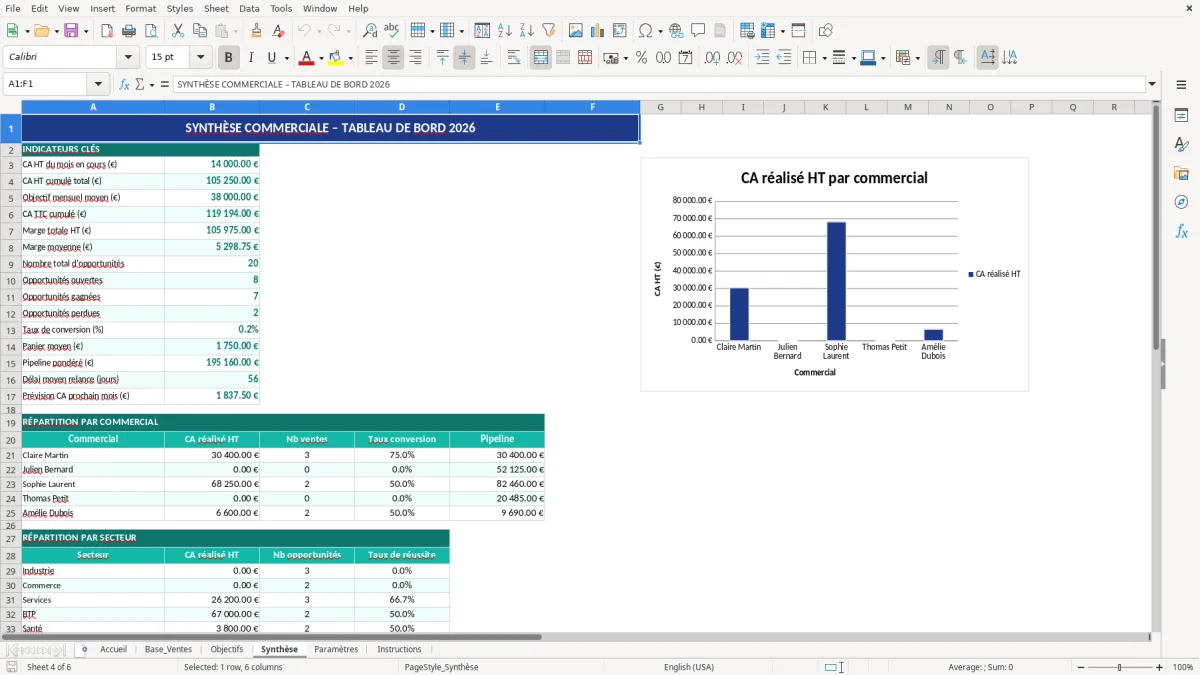This screenshot has width=1200, height=675.
Task: Open the Function Wizard (fx)
Action: click(x=125, y=85)
